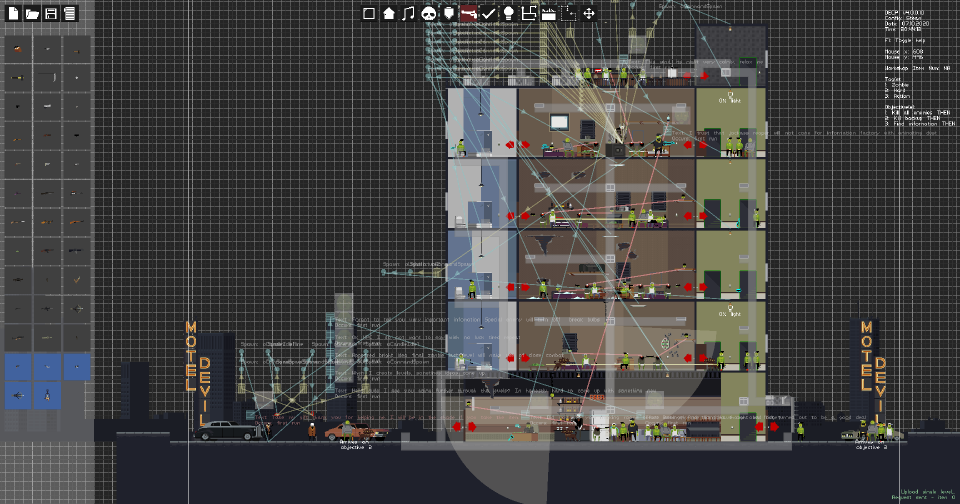The height and width of the screenshot is (504, 960).
Task: Open a level with the folder icon
Action: click(32, 13)
